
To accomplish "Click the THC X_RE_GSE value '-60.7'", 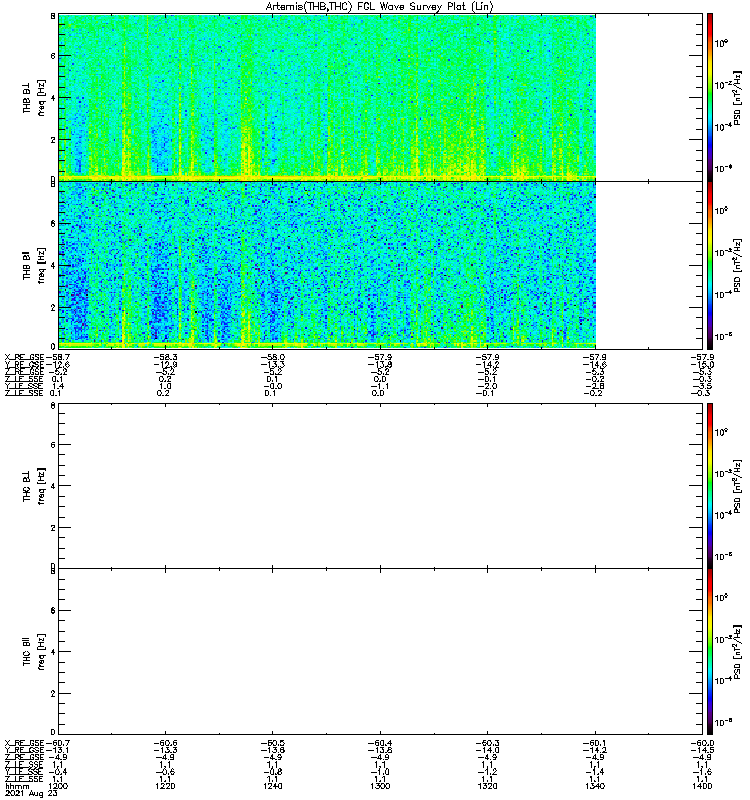I will pos(57,743).
